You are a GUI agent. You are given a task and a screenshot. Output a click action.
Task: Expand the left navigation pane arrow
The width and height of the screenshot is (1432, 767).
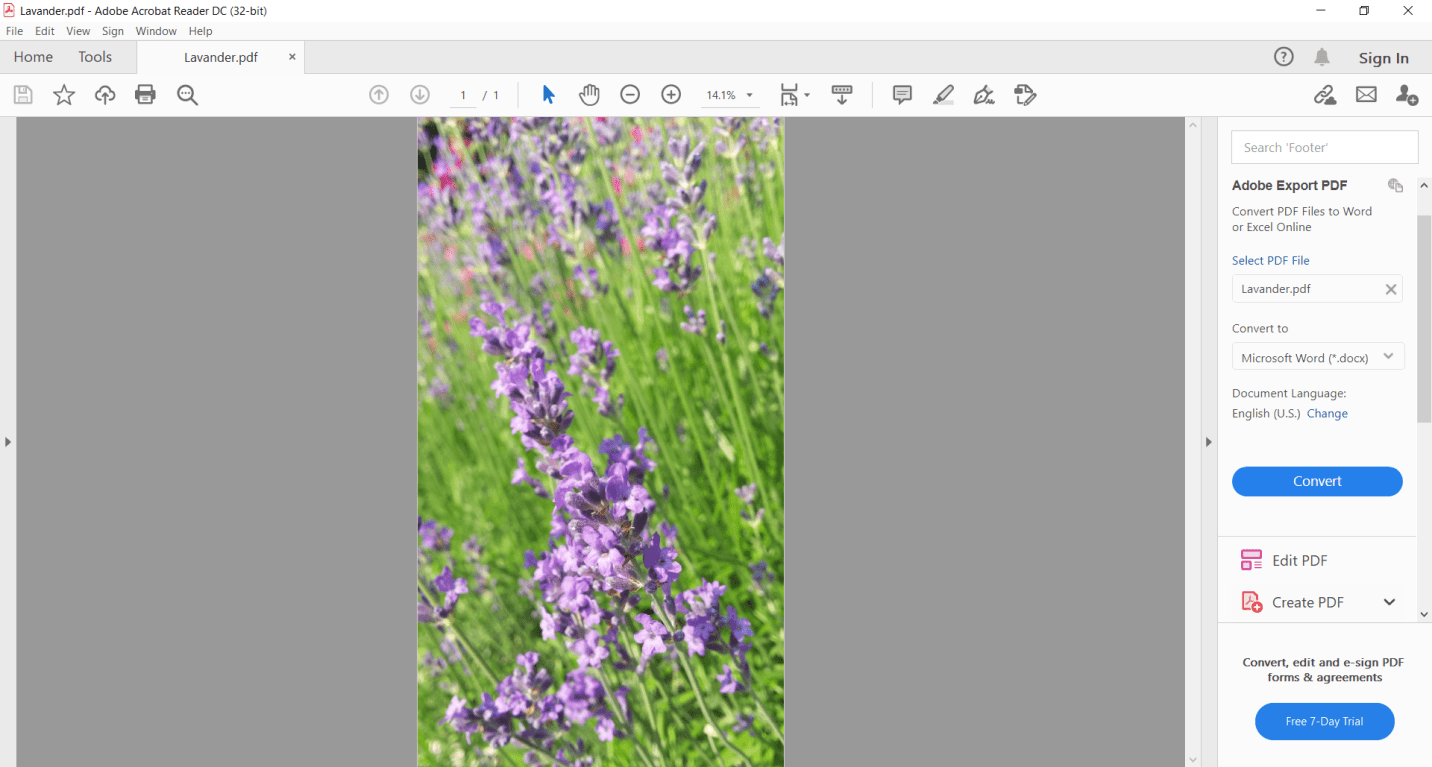coord(8,441)
